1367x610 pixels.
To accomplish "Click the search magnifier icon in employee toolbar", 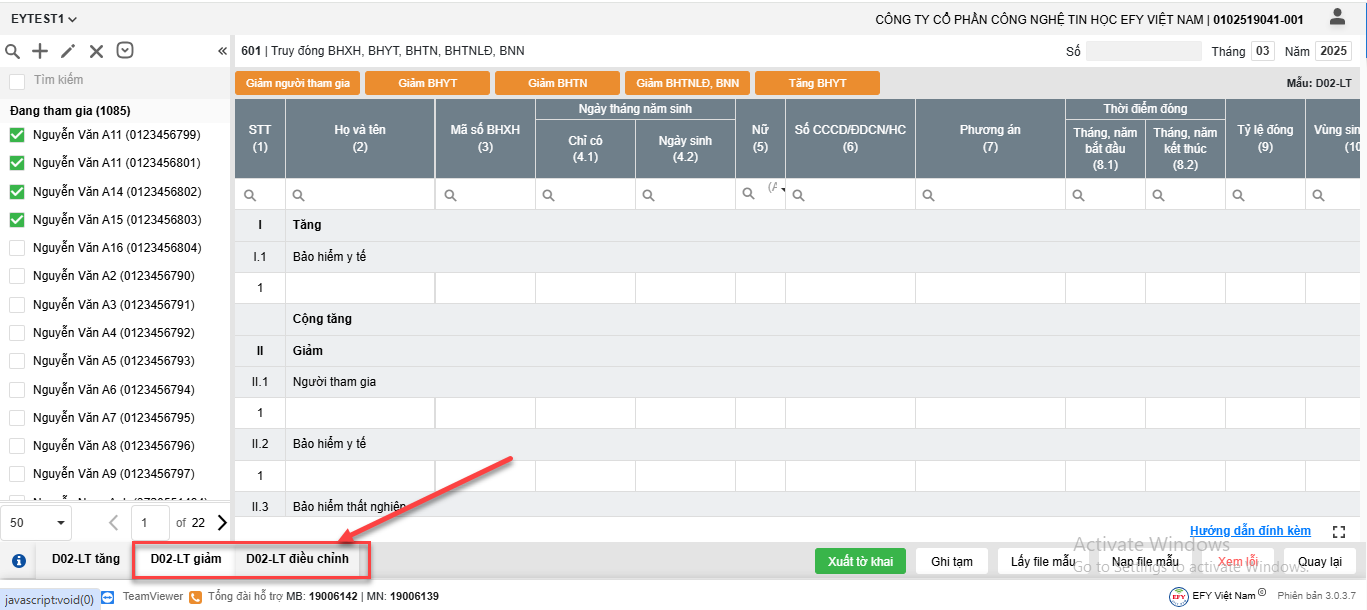I will click(x=13, y=51).
